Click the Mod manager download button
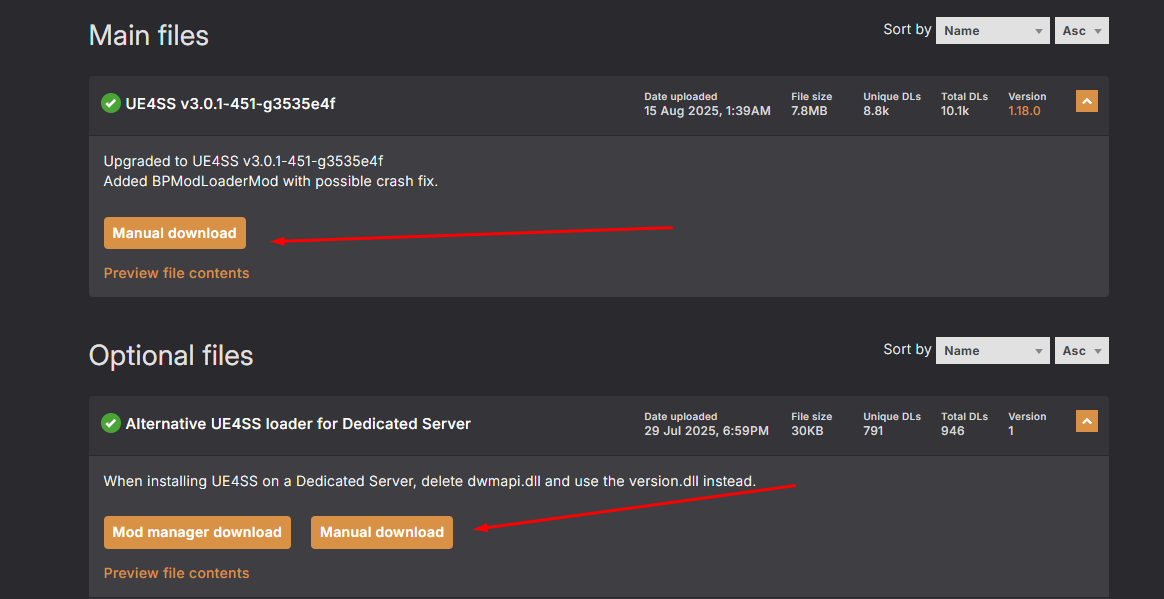The width and height of the screenshot is (1164, 599). (197, 532)
